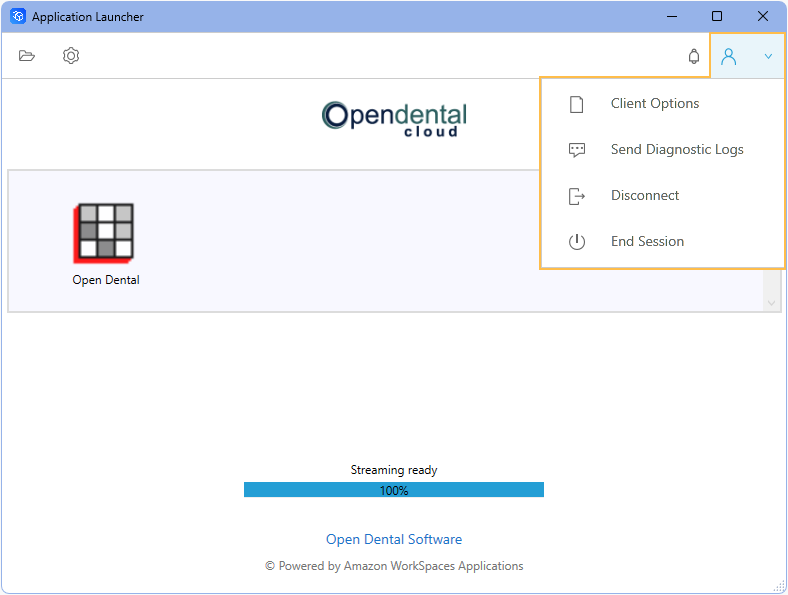Viewport: 788px width, 595px height.
Task: Click the app list scroll-down arrow
Action: (771, 302)
